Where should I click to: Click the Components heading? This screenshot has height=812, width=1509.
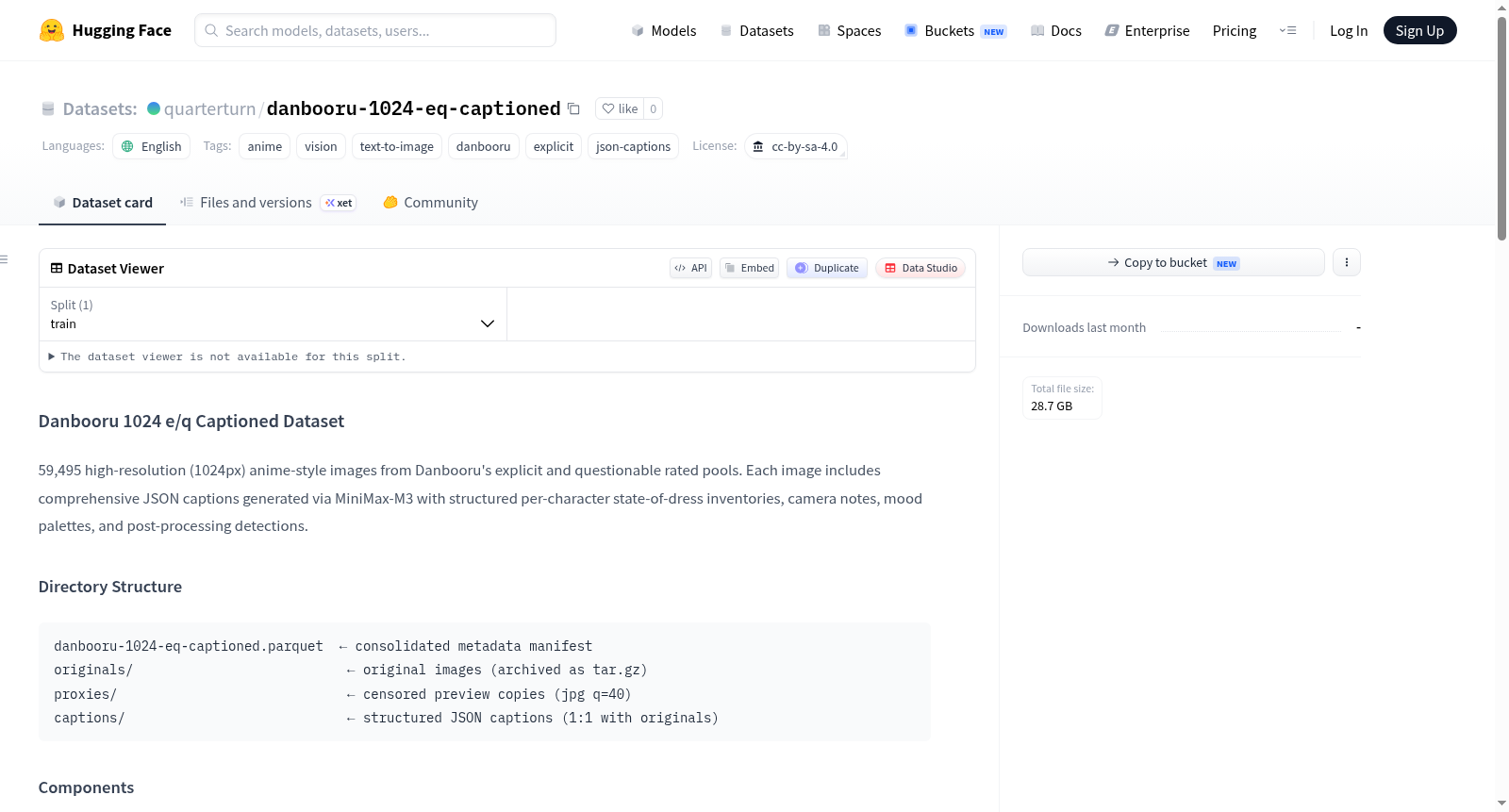86,787
